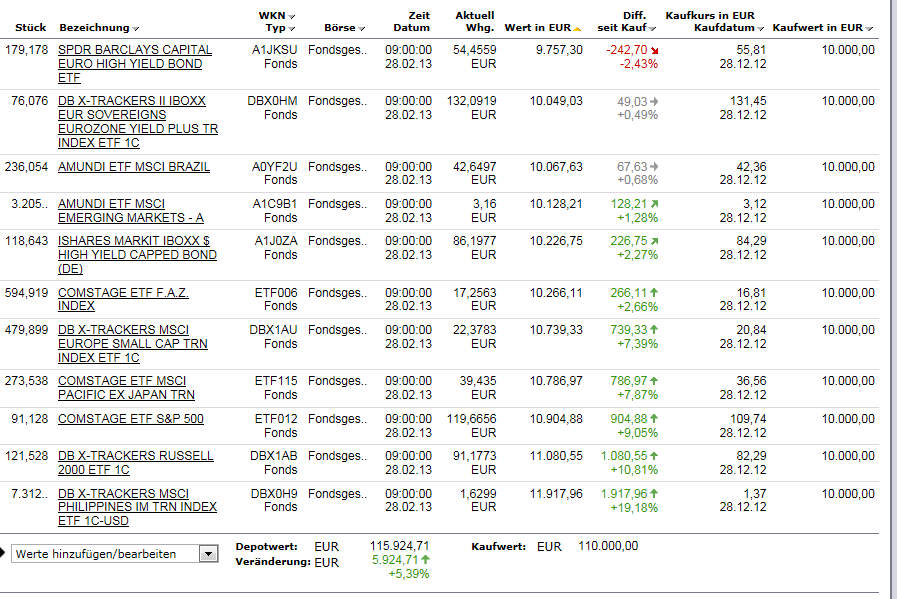The width and height of the screenshot is (897, 599).
Task: Open ComStage ETF S&P 500 link
Action: point(130,419)
